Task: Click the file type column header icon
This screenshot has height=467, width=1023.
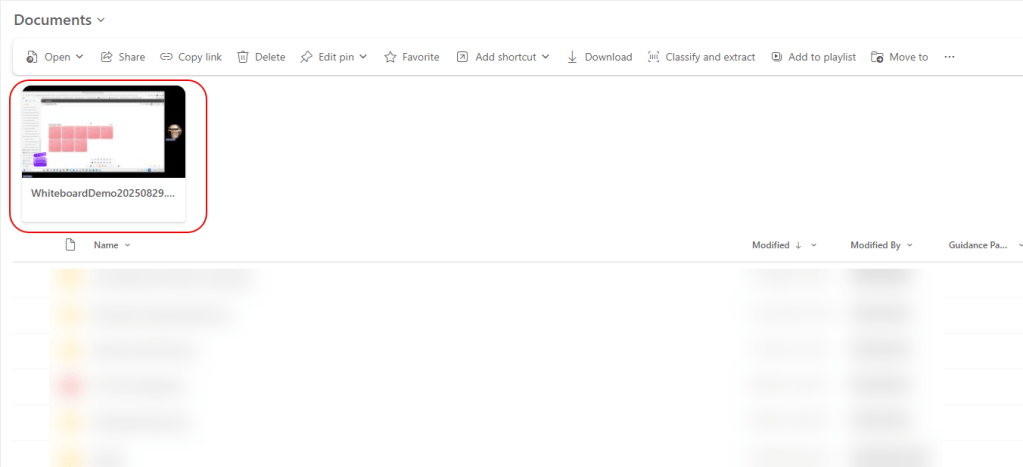Action: [70, 245]
